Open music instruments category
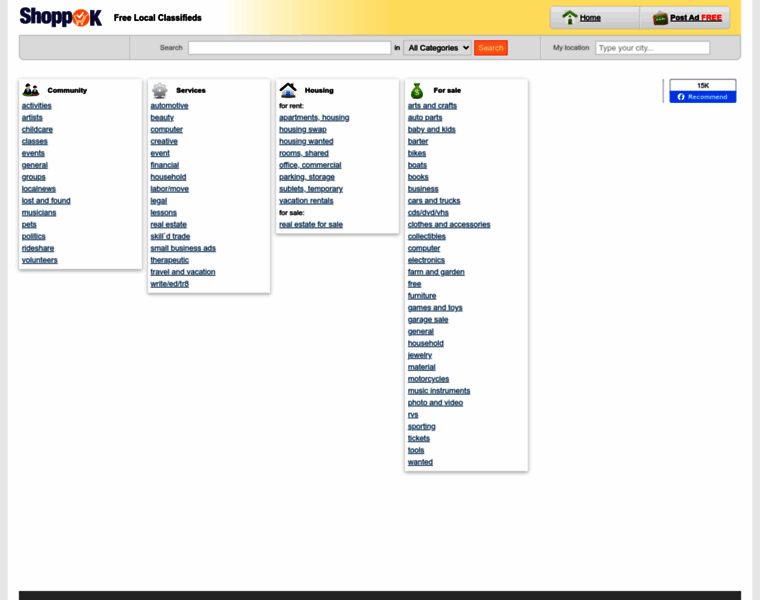This screenshot has height=600, width=760. click(x=439, y=391)
